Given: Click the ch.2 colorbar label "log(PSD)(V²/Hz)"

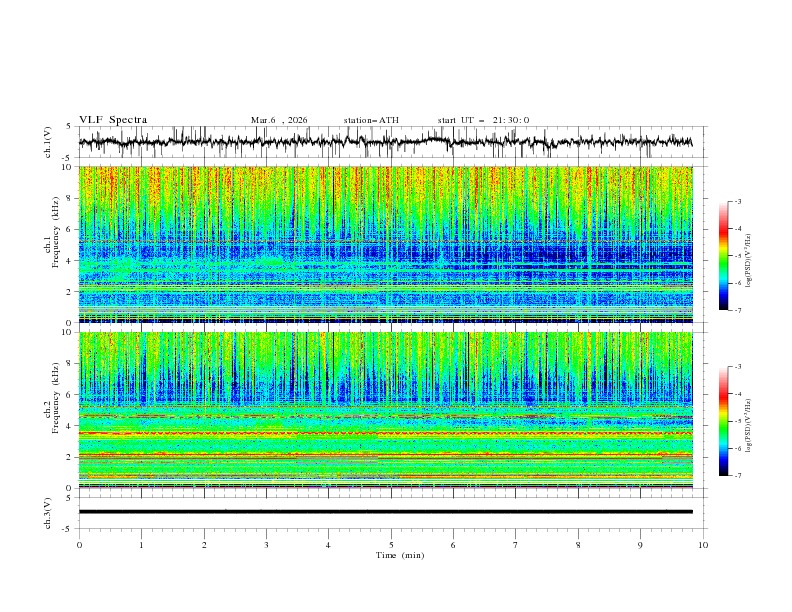Looking at the screenshot, I should 749,426.
